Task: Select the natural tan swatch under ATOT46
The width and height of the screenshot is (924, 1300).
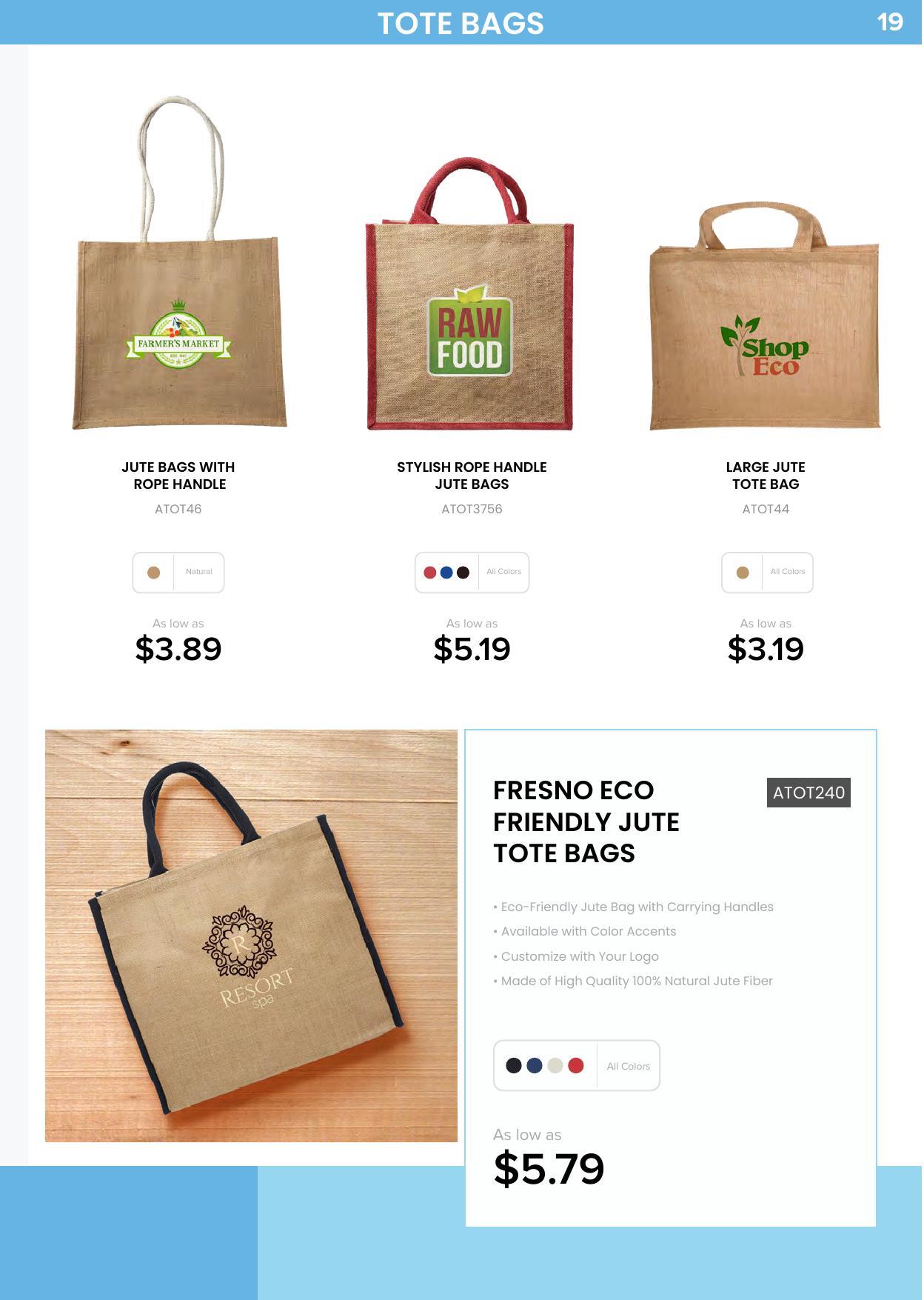Action: 154,573
